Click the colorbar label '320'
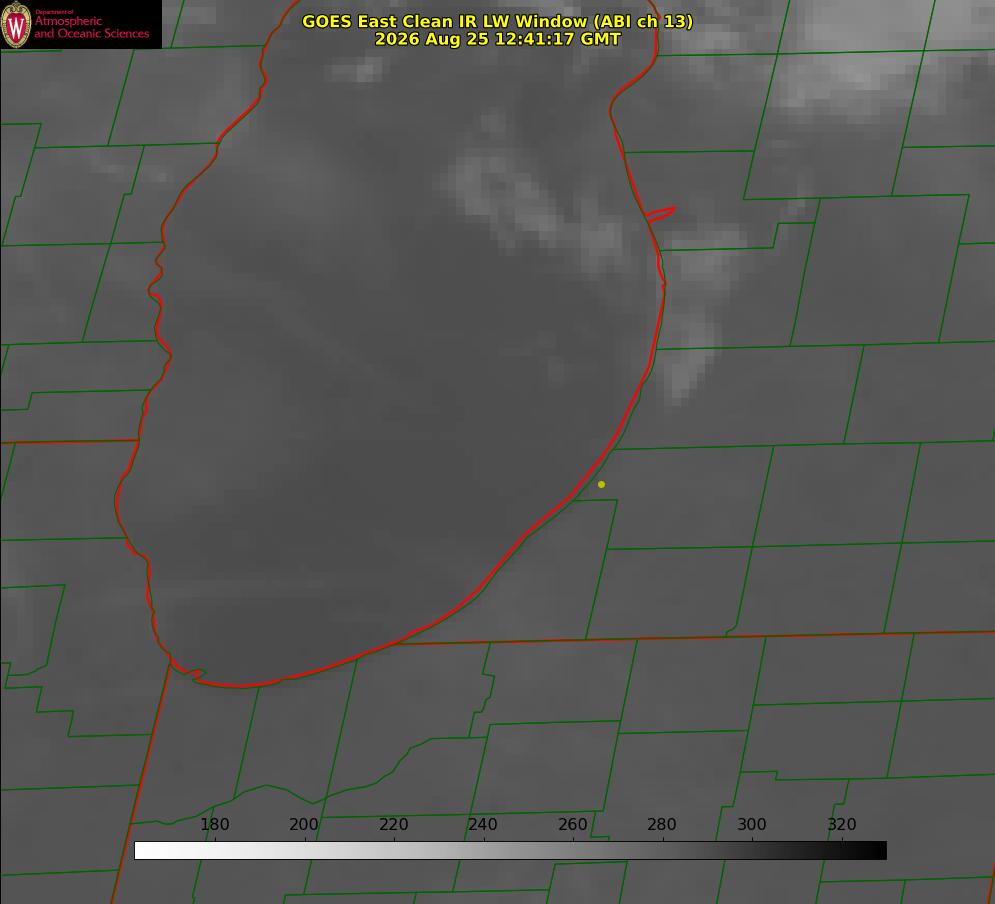Image resolution: width=995 pixels, height=904 pixels. coord(841,824)
